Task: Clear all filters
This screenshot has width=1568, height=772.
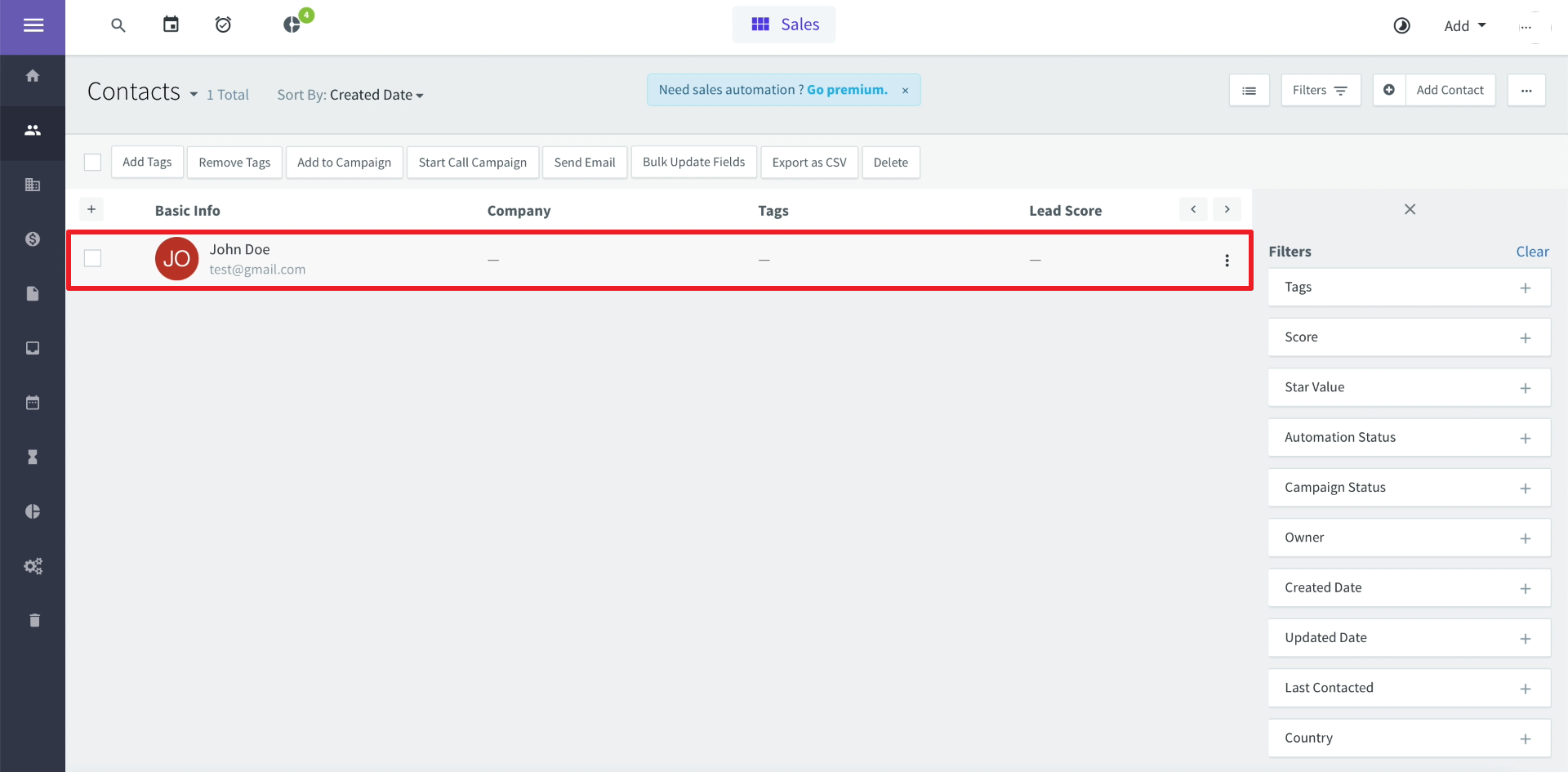Action: [1532, 252]
